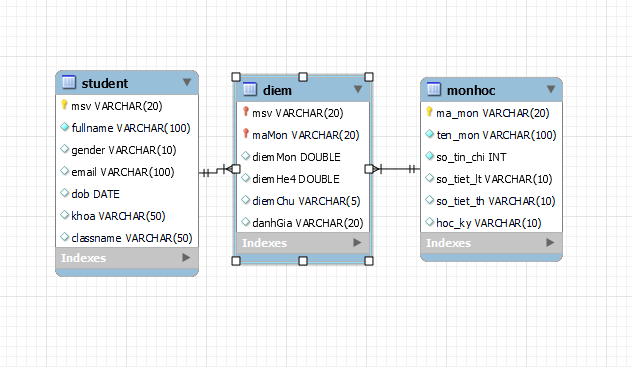Expand Indexes section of diem table
Viewport: 632px width, 367px height.
(357, 243)
